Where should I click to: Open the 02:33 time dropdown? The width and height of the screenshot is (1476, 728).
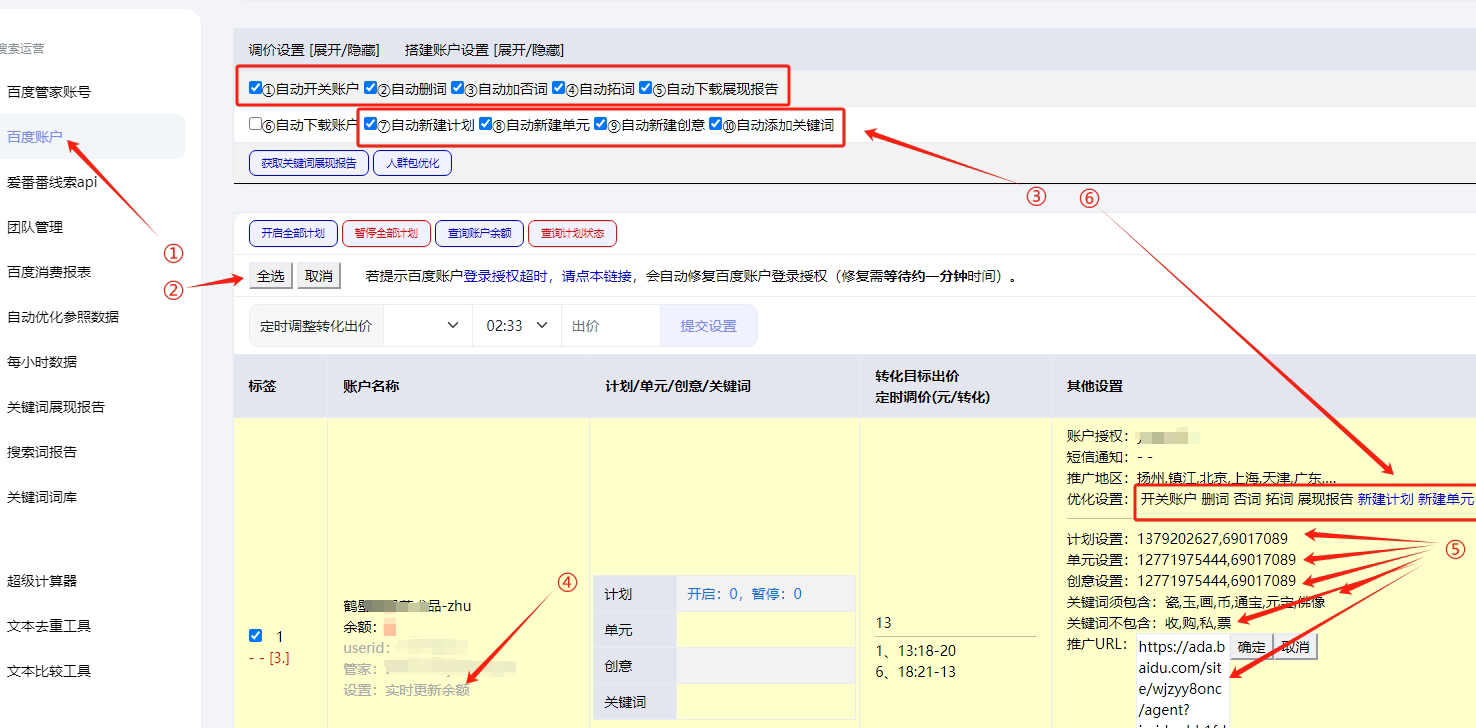[x=516, y=325]
